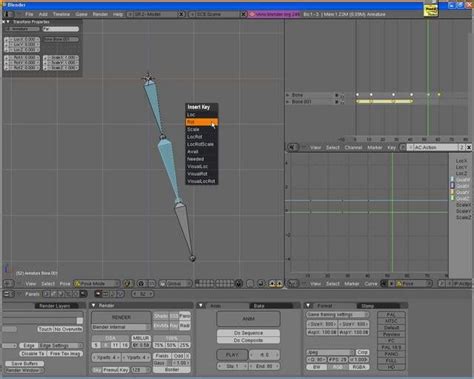Open the Pose Mode dropdown
Image resolution: width=474 pixels, height=379 pixels.
[x=97, y=284]
